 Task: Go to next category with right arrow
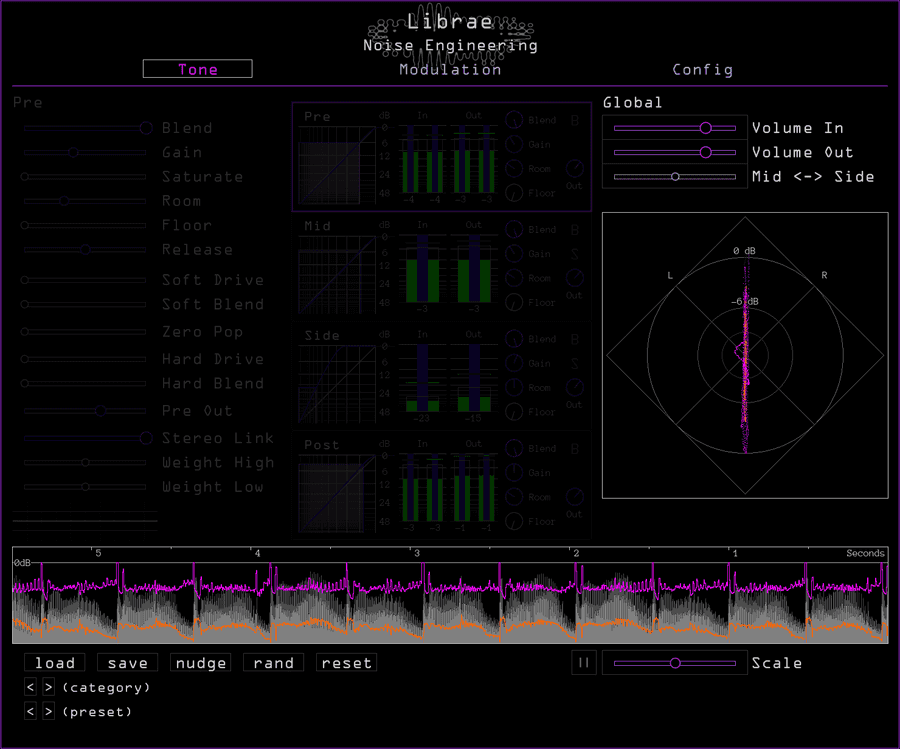coord(49,688)
